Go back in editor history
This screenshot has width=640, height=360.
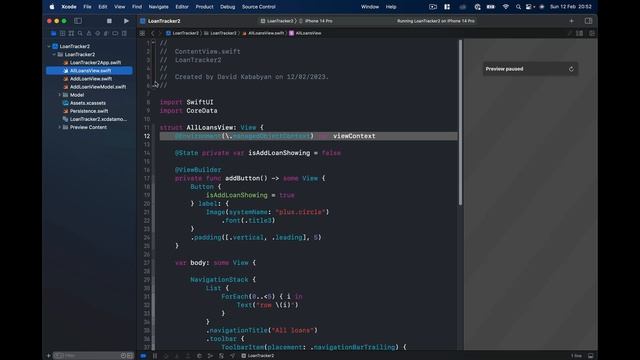tap(153, 33)
